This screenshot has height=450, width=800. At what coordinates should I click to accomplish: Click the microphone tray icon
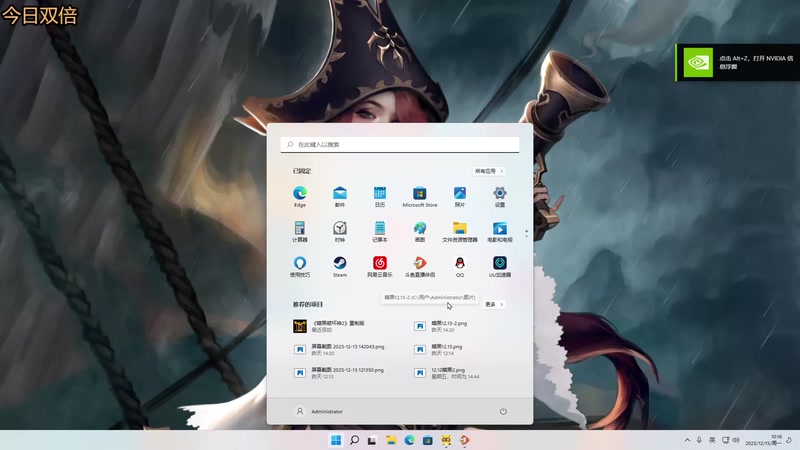click(699, 440)
